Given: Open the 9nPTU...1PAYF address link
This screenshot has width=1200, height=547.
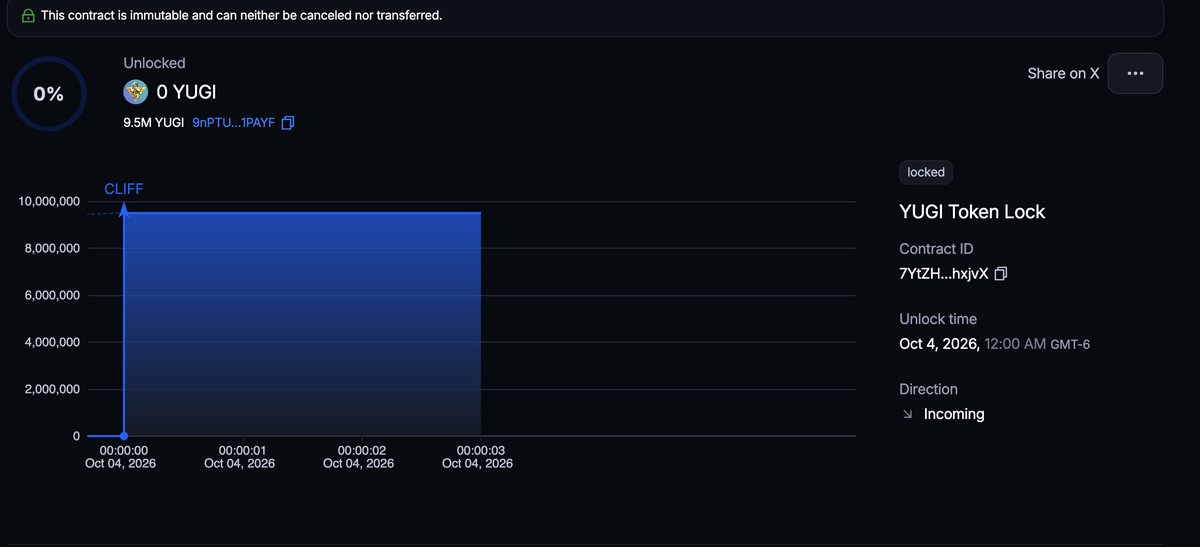Looking at the screenshot, I should point(233,123).
